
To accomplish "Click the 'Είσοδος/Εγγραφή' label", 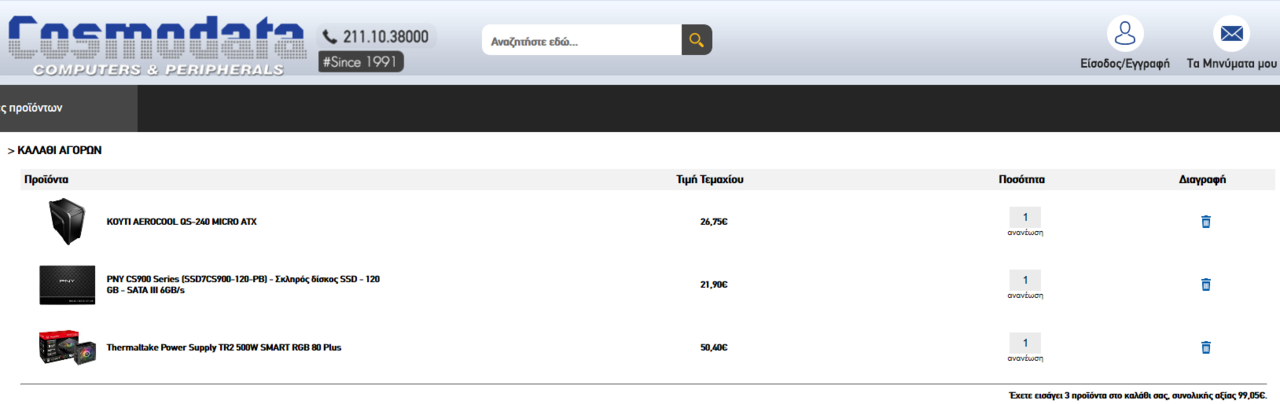I will [1125, 63].
